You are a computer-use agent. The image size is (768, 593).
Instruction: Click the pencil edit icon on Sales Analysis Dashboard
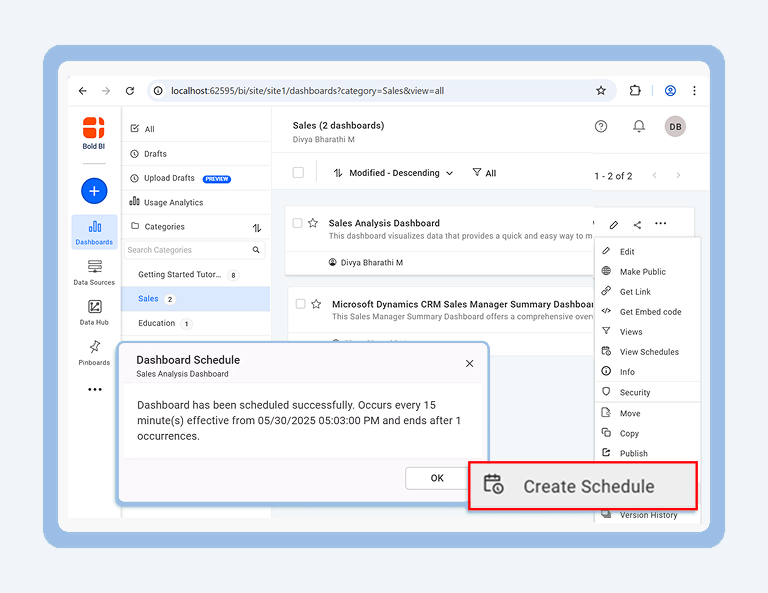tap(614, 225)
